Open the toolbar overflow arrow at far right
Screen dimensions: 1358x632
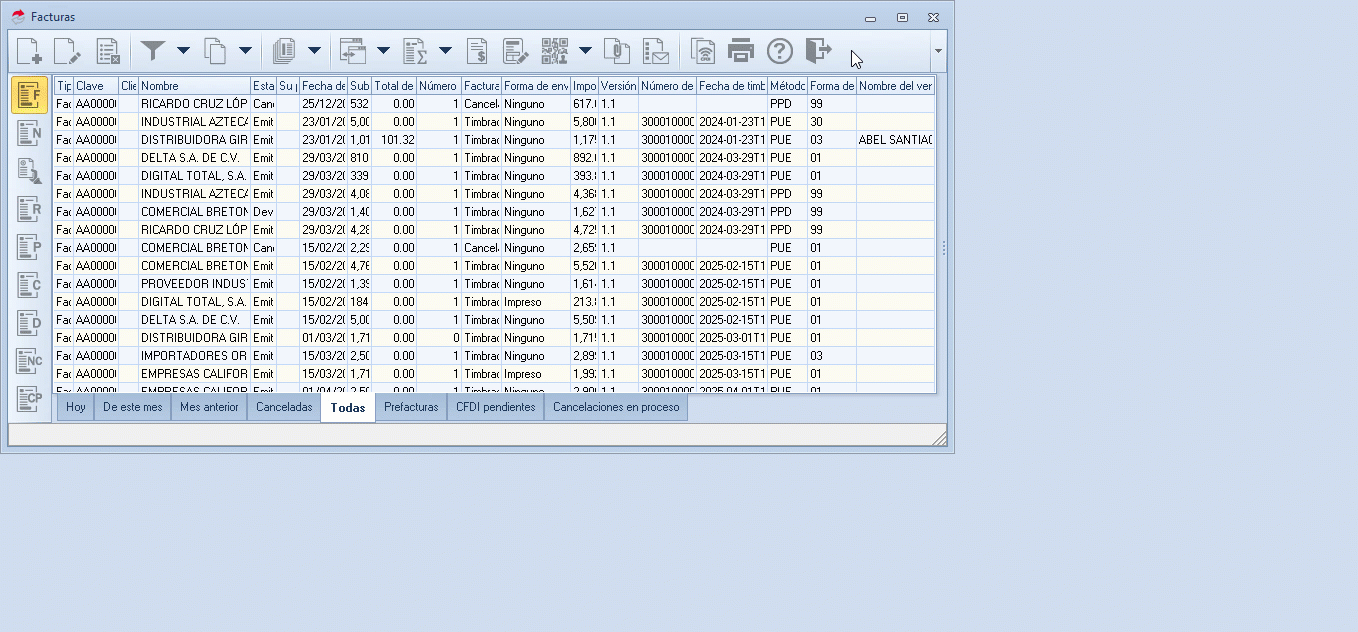(x=937, y=51)
